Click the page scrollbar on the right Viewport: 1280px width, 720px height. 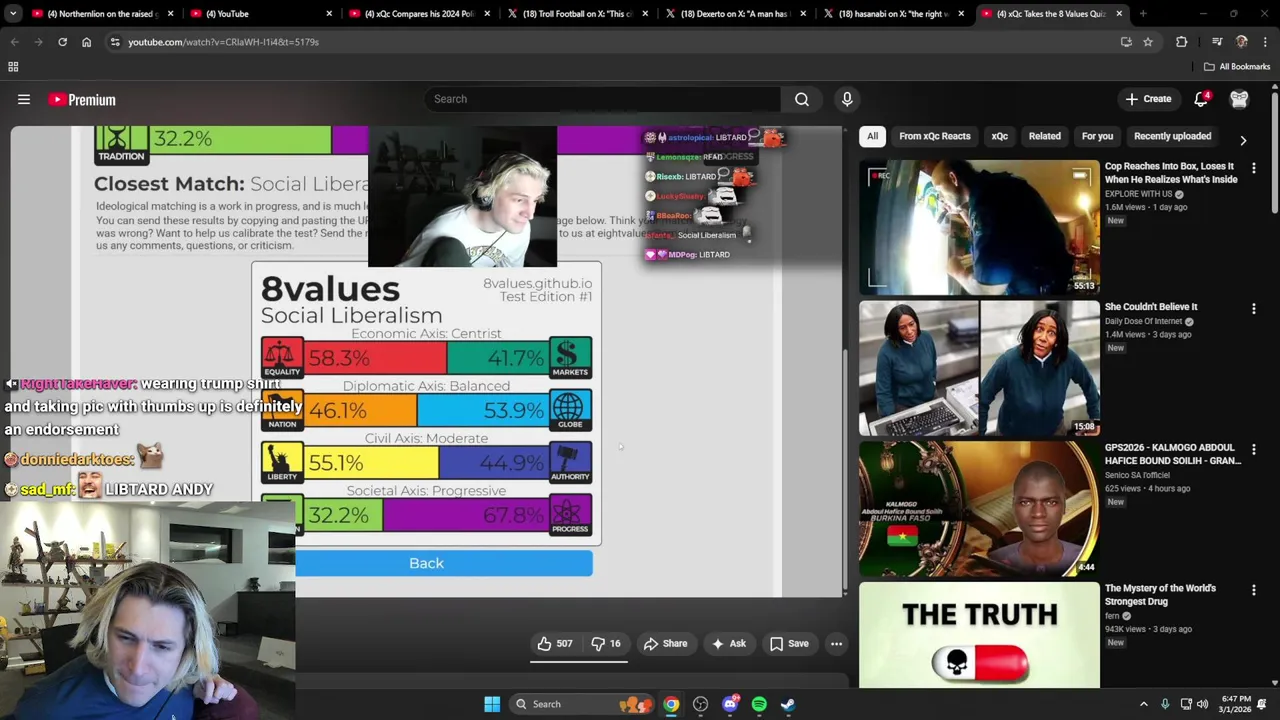[1275, 150]
